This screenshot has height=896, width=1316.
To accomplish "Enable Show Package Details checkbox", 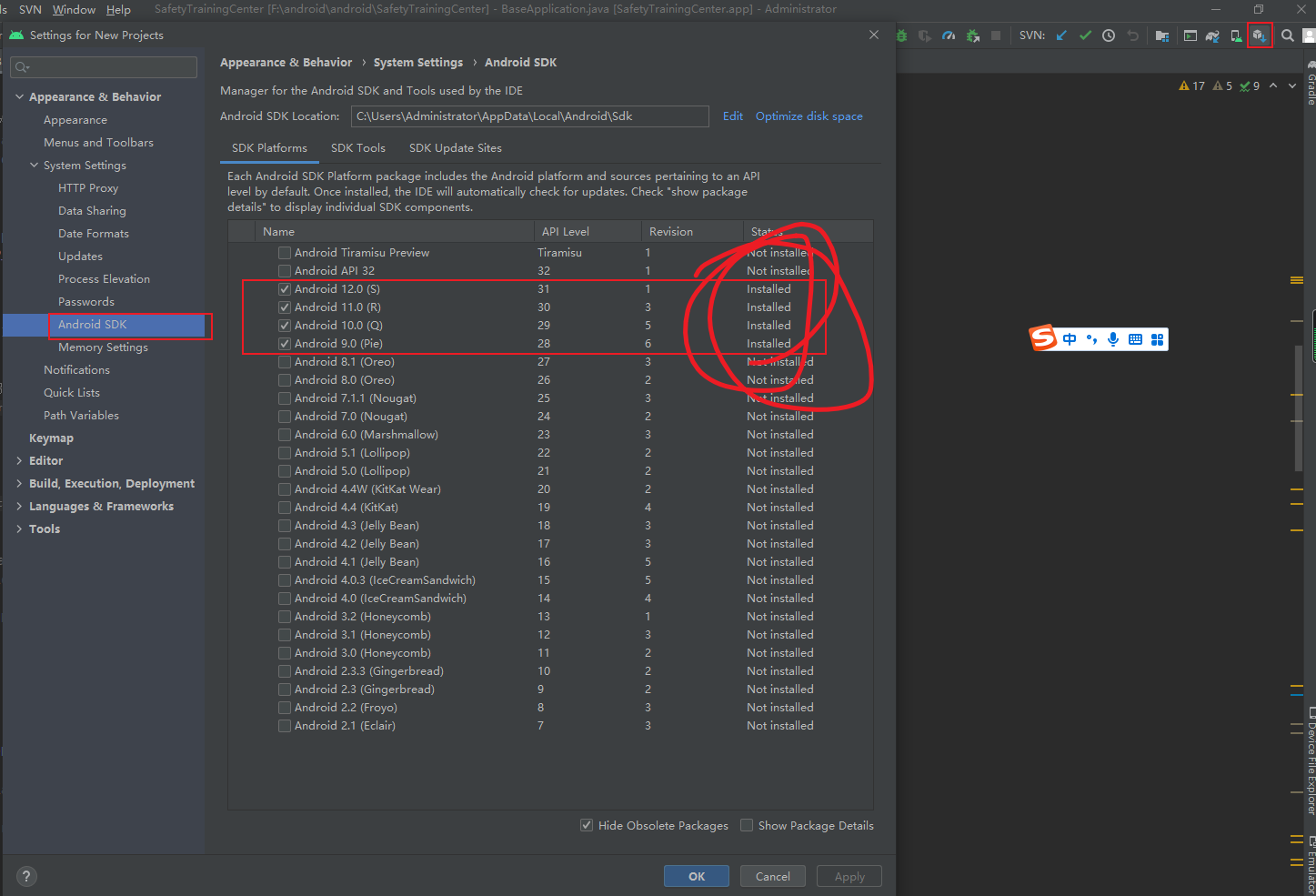I will (x=747, y=825).
